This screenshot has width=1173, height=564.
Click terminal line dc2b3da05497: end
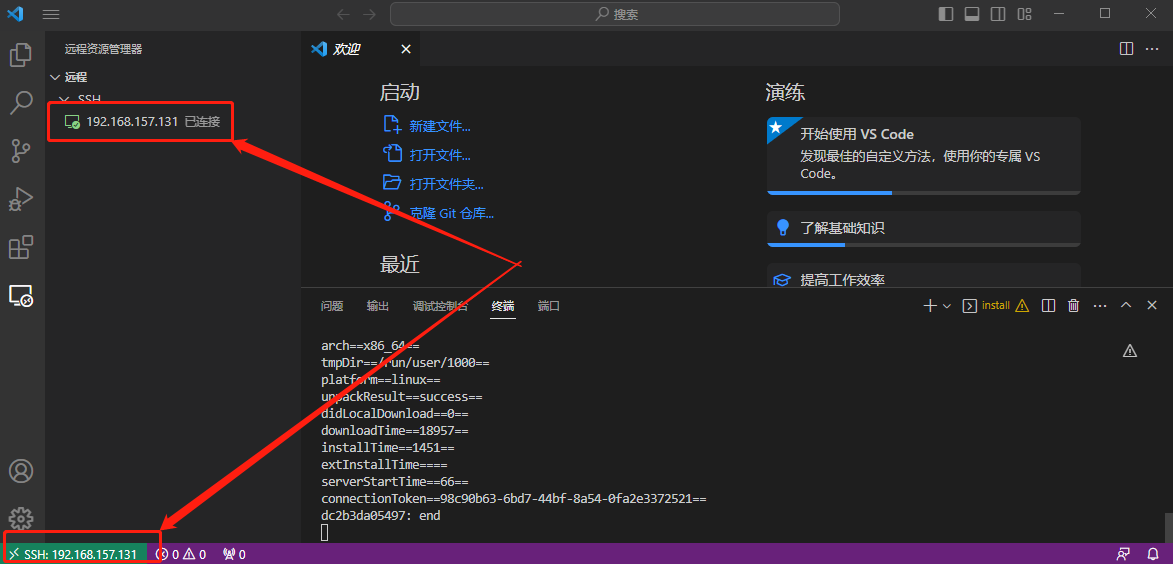381,516
